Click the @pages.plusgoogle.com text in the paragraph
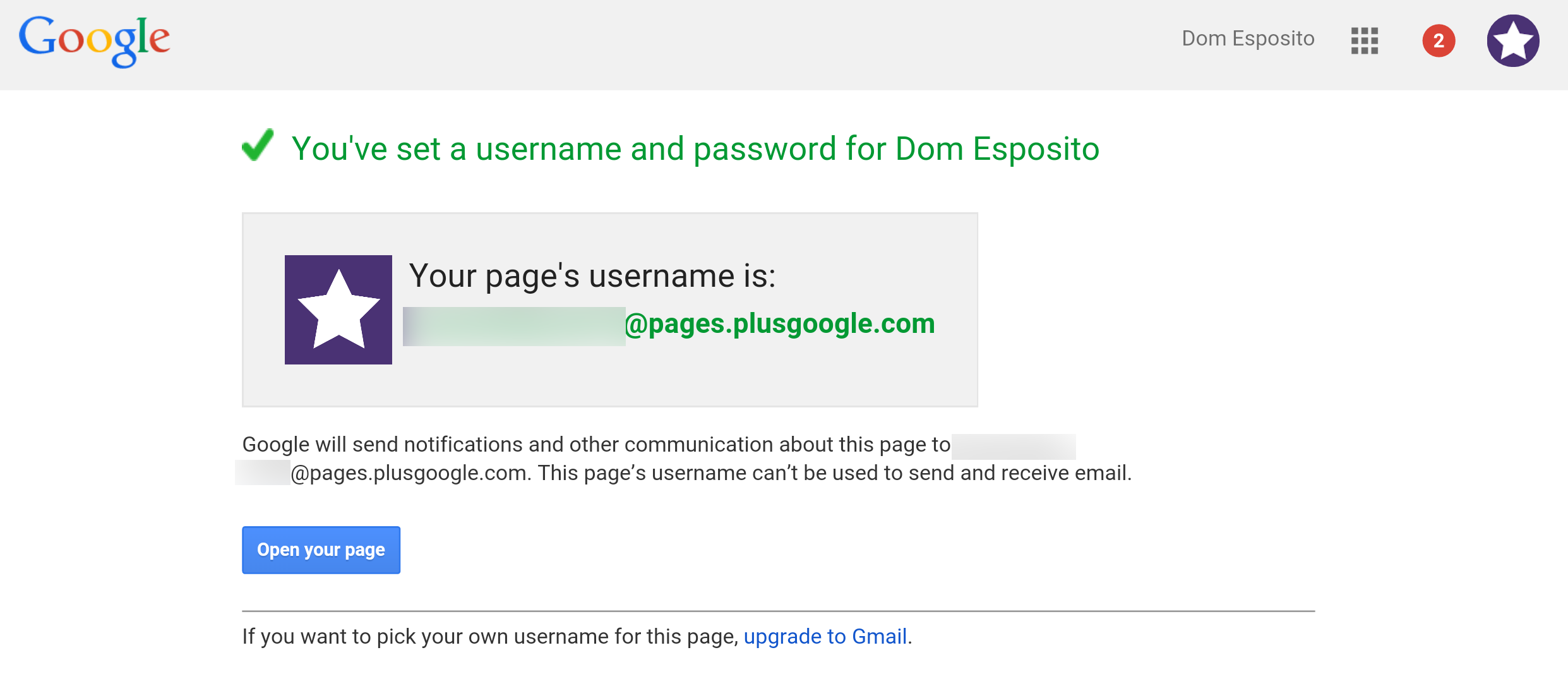Viewport: 1568px width, 686px height. [x=409, y=473]
